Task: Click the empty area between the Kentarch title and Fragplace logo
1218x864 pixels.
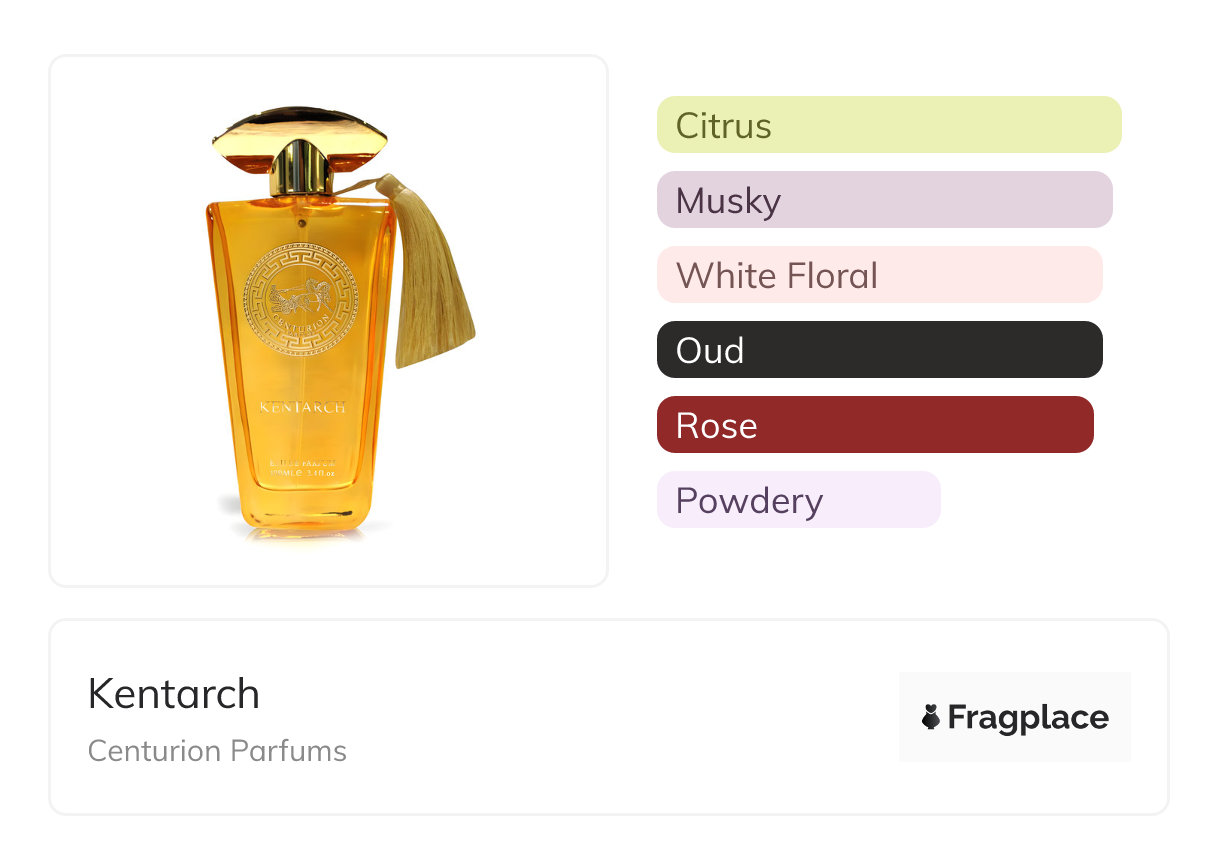Action: tap(600, 717)
